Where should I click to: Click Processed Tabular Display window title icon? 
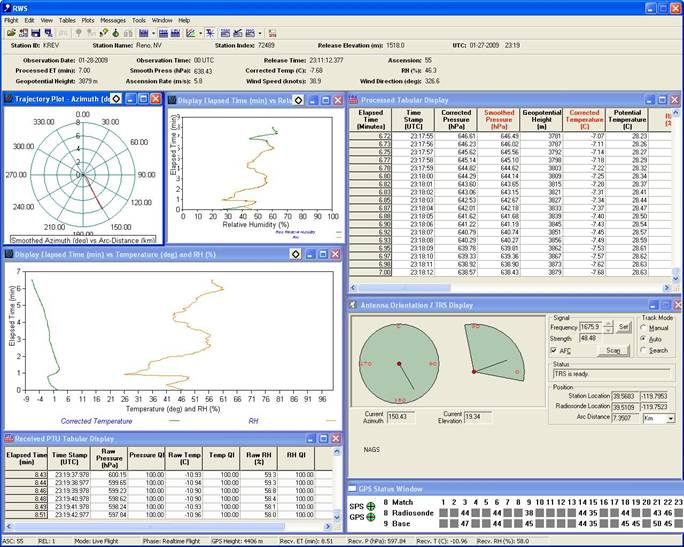(x=353, y=100)
